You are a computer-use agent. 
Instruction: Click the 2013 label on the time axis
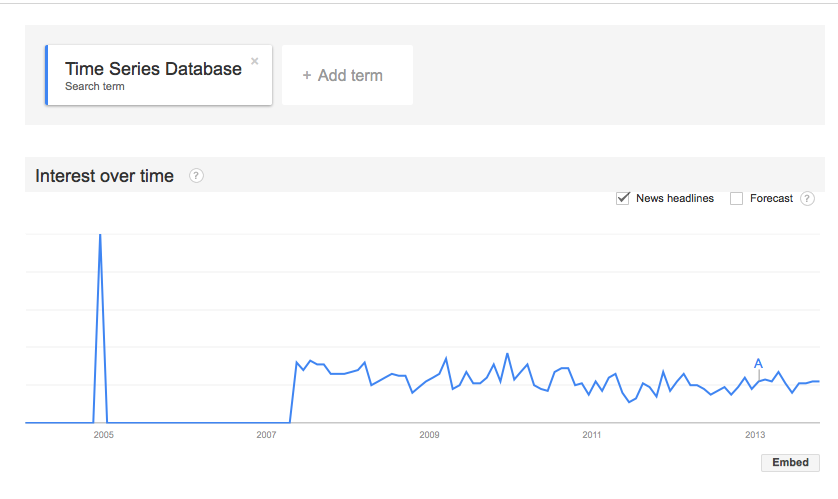click(755, 435)
